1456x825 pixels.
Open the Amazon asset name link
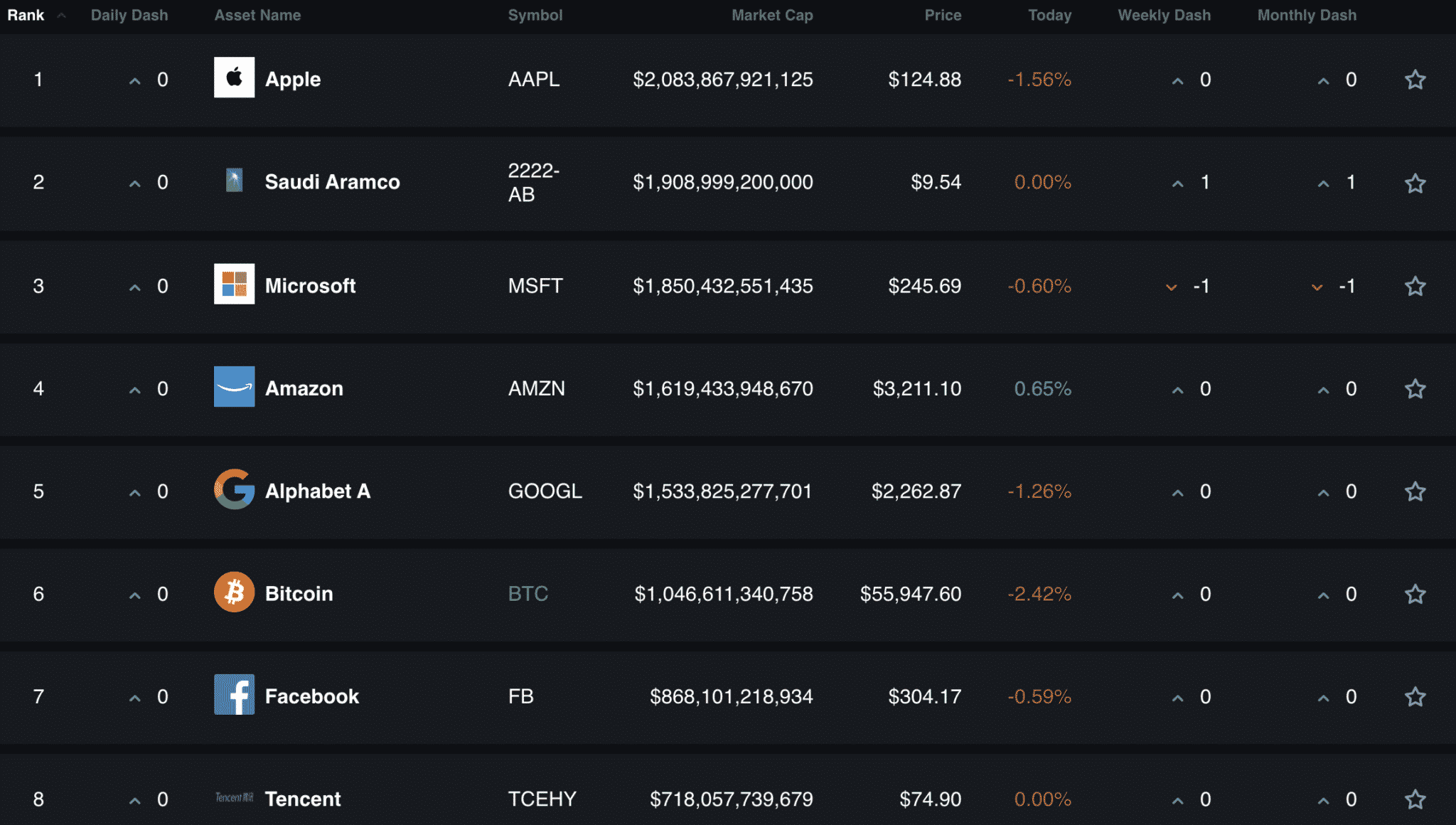click(x=304, y=388)
